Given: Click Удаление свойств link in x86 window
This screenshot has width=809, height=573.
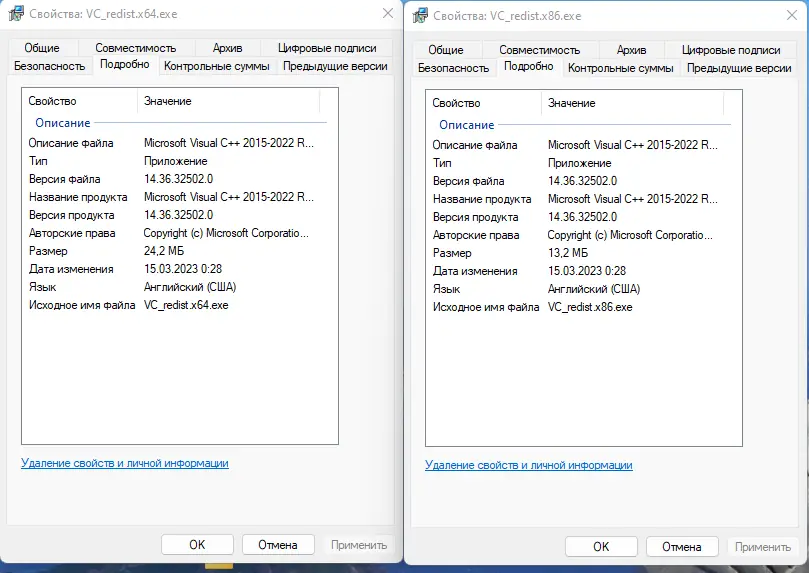Looking at the screenshot, I should click(529, 465).
